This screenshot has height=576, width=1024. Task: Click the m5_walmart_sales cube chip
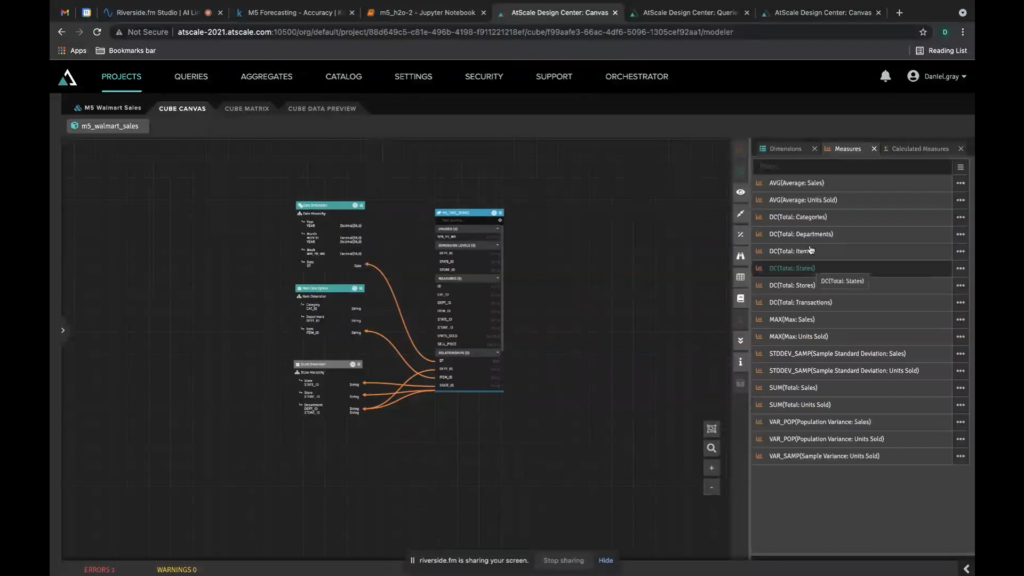tap(108, 126)
